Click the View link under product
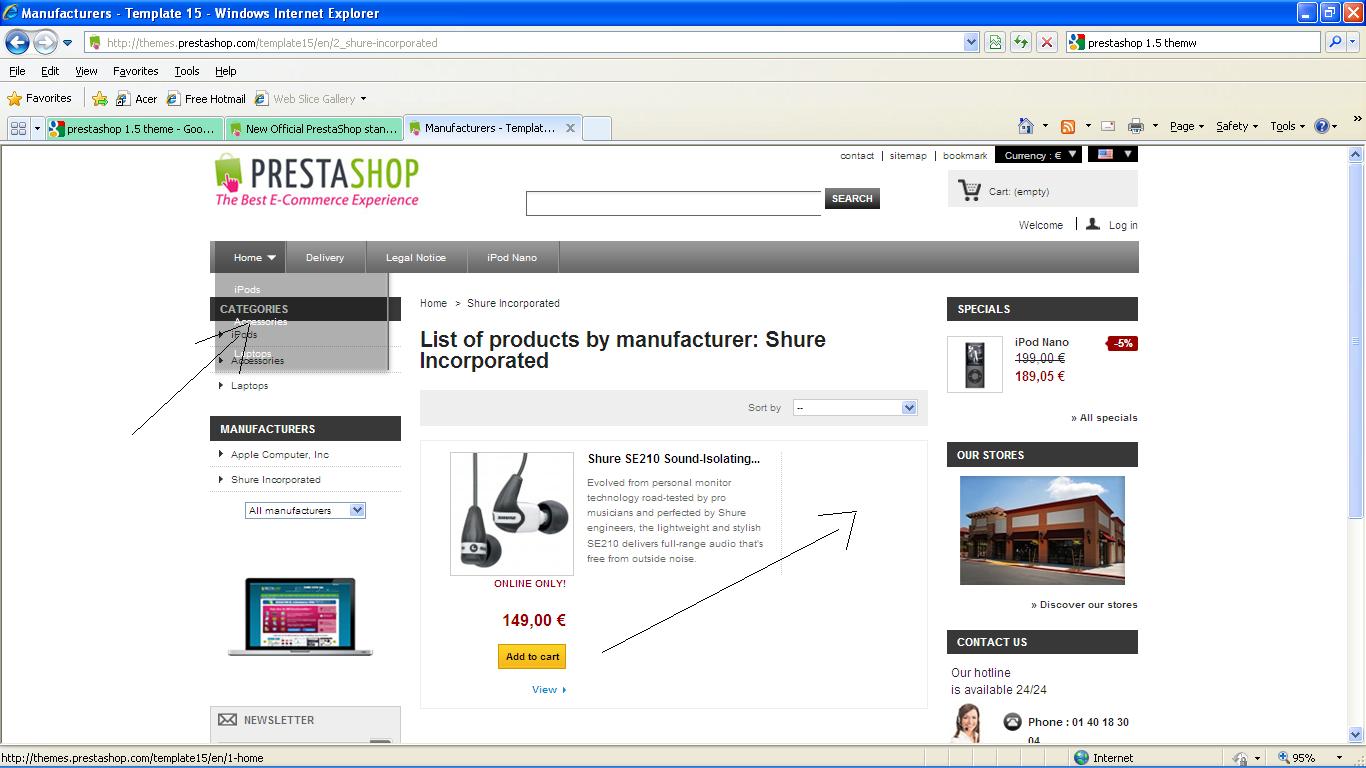1366x768 pixels. point(549,689)
